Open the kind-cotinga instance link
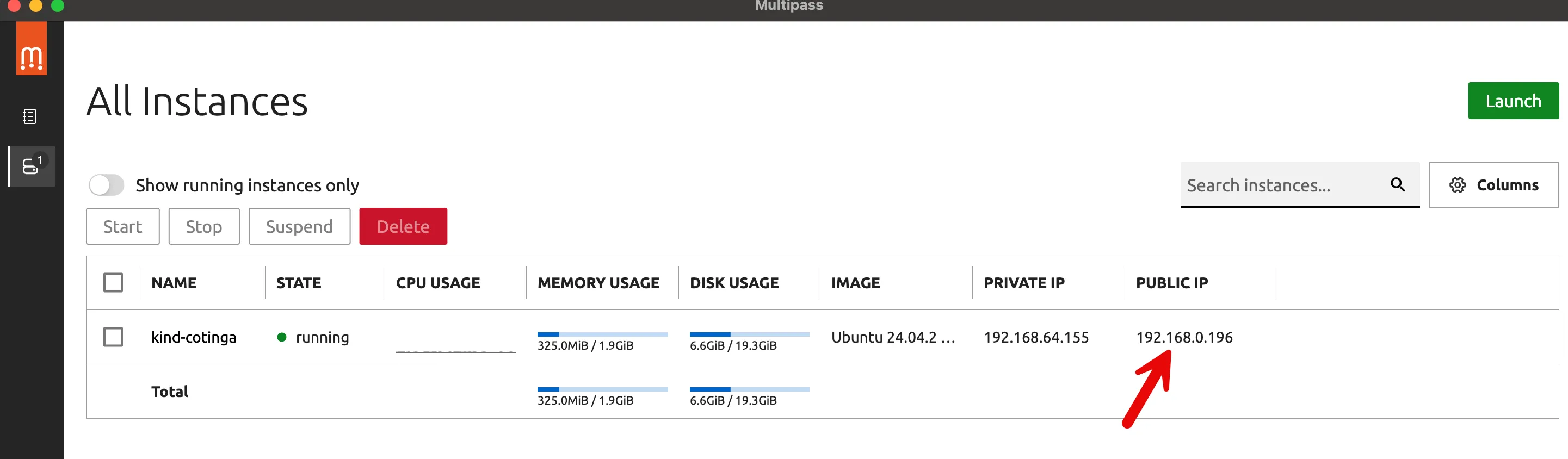 (194, 337)
